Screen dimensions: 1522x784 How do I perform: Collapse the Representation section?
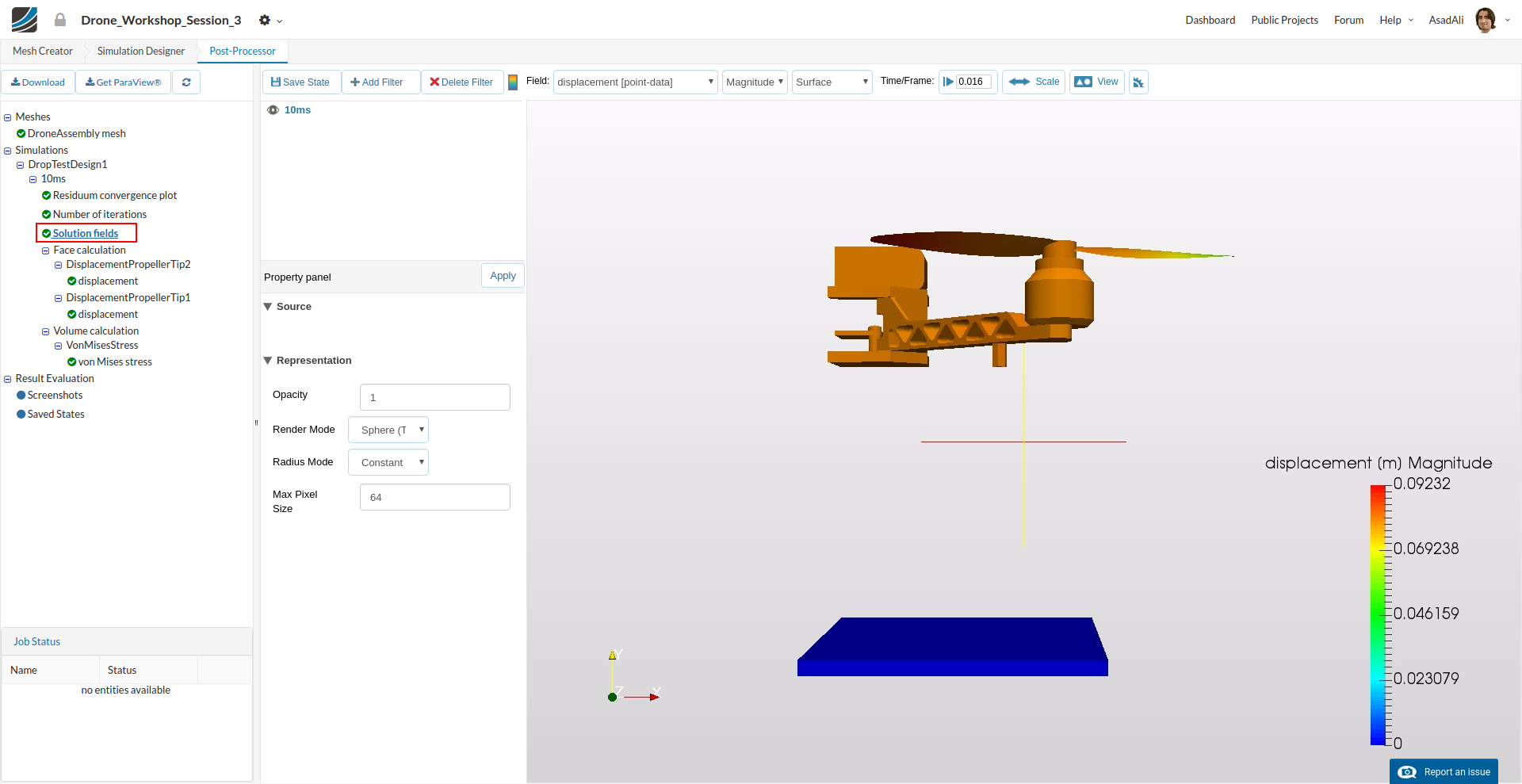coord(268,361)
